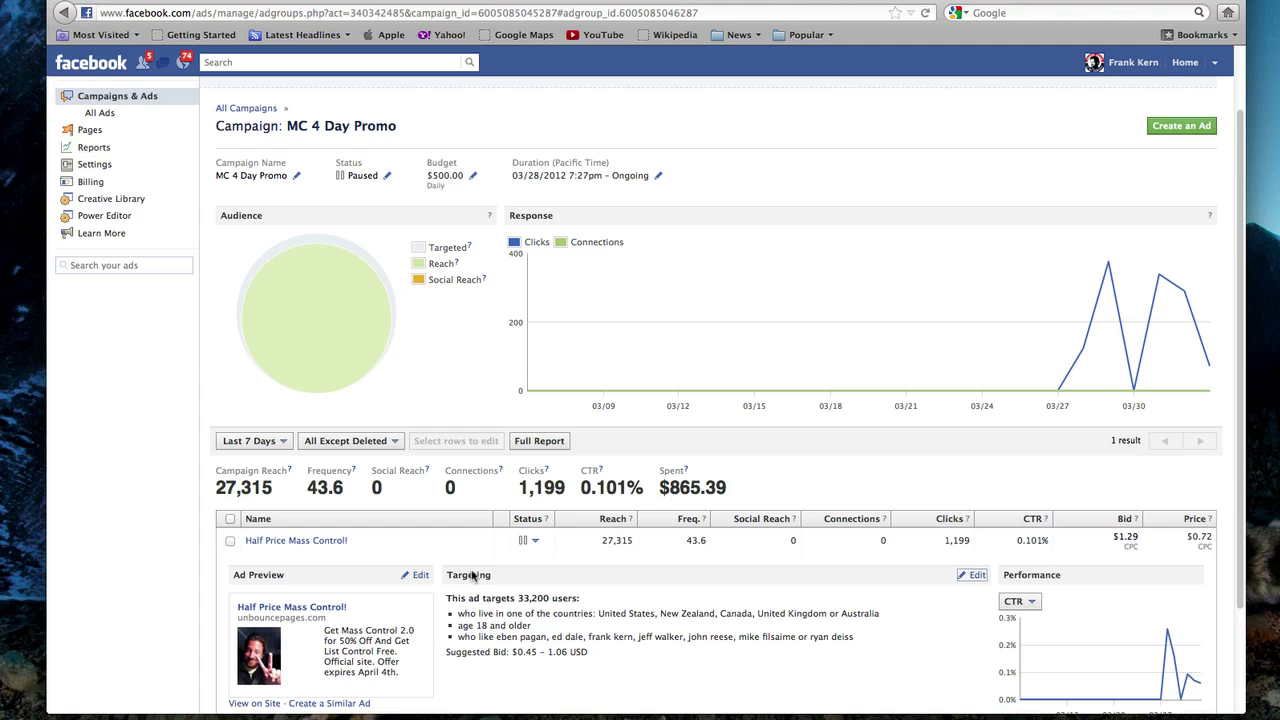1280x720 pixels.
Task: Tick the select-all checkbox in table header
Action: click(230, 519)
